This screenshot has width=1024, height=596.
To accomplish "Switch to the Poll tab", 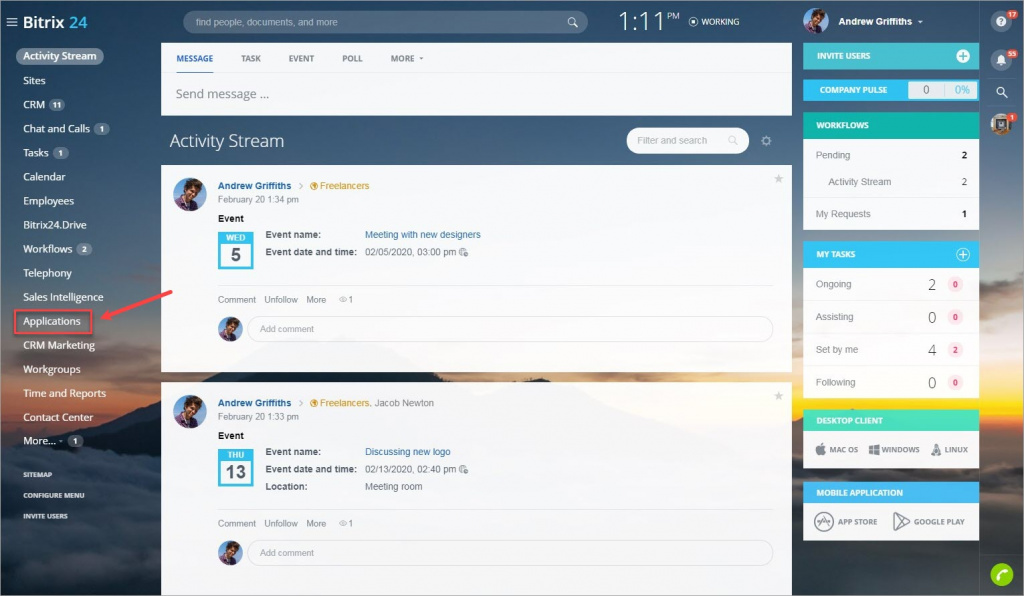I will (x=352, y=59).
